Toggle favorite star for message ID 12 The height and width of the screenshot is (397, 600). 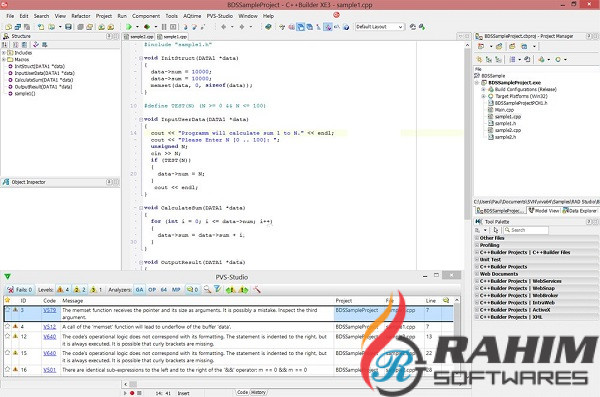coord(7,336)
